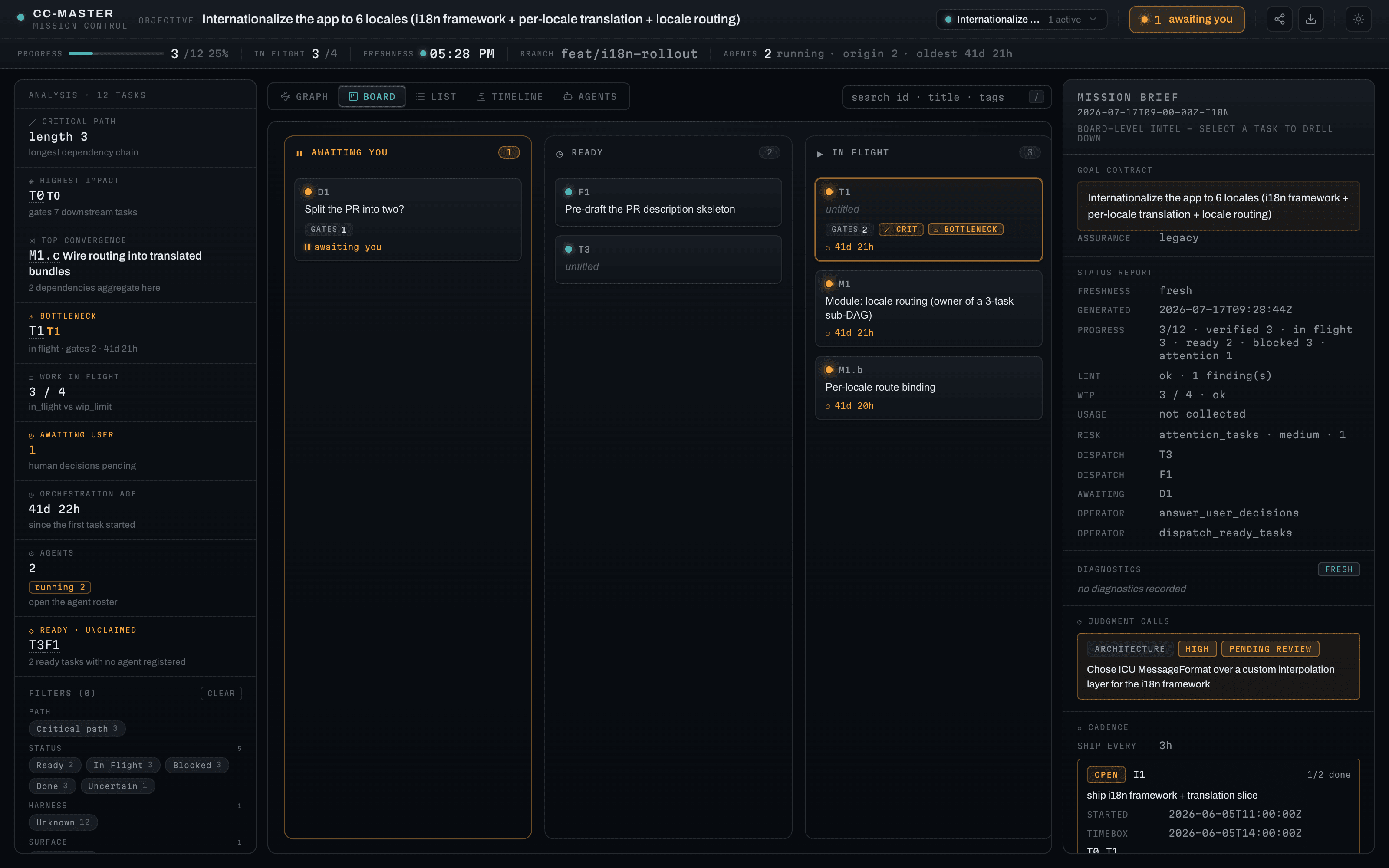1389x868 pixels.
Task: Open the M1.b Per-locale route binding card
Action: 929,388
